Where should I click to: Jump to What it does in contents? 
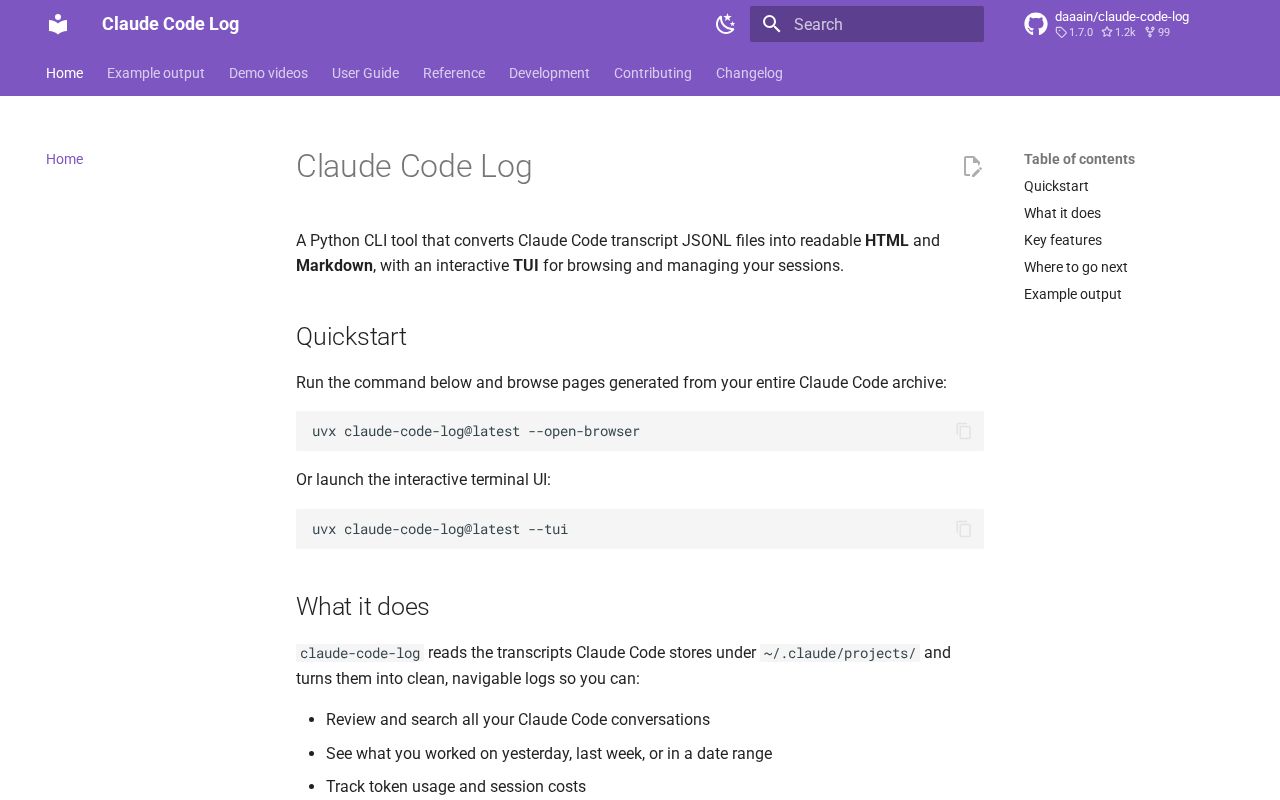(1062, 213)
